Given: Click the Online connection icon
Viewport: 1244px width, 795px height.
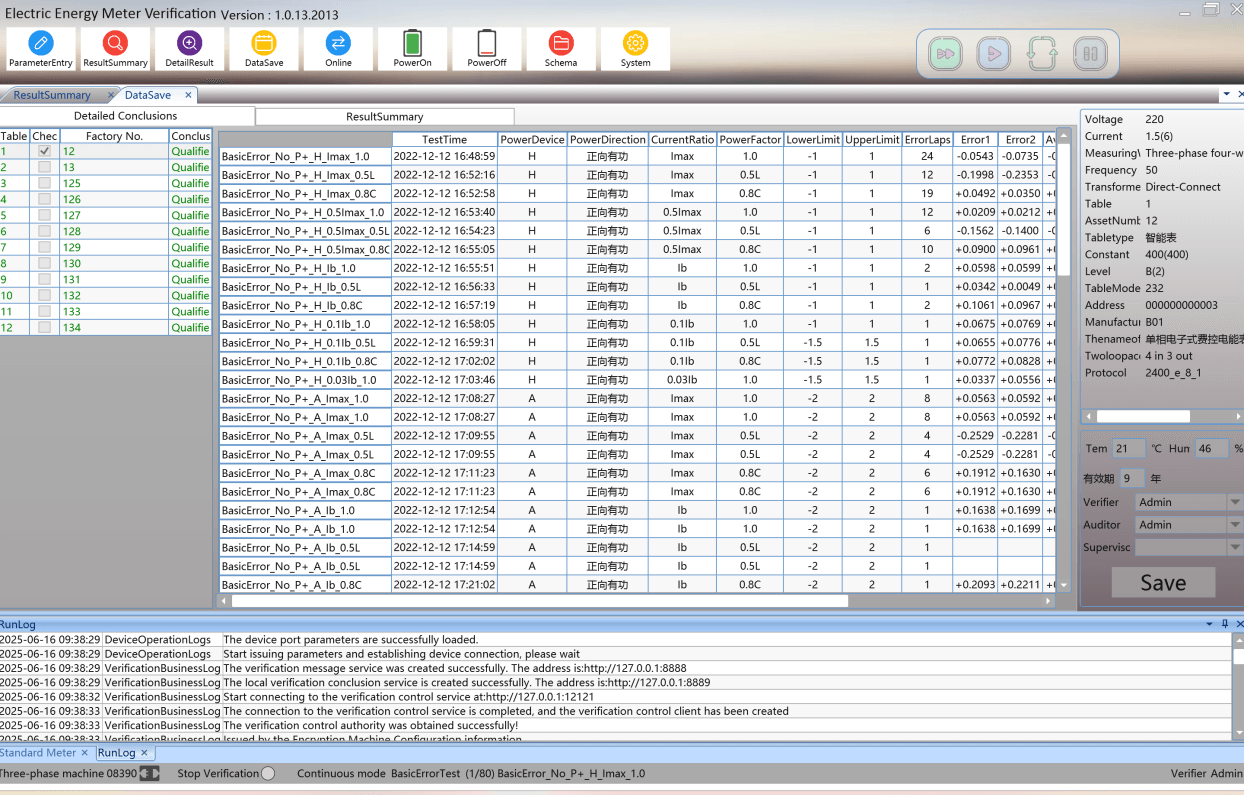Looking at the screenshot, I should click(338, 48).
